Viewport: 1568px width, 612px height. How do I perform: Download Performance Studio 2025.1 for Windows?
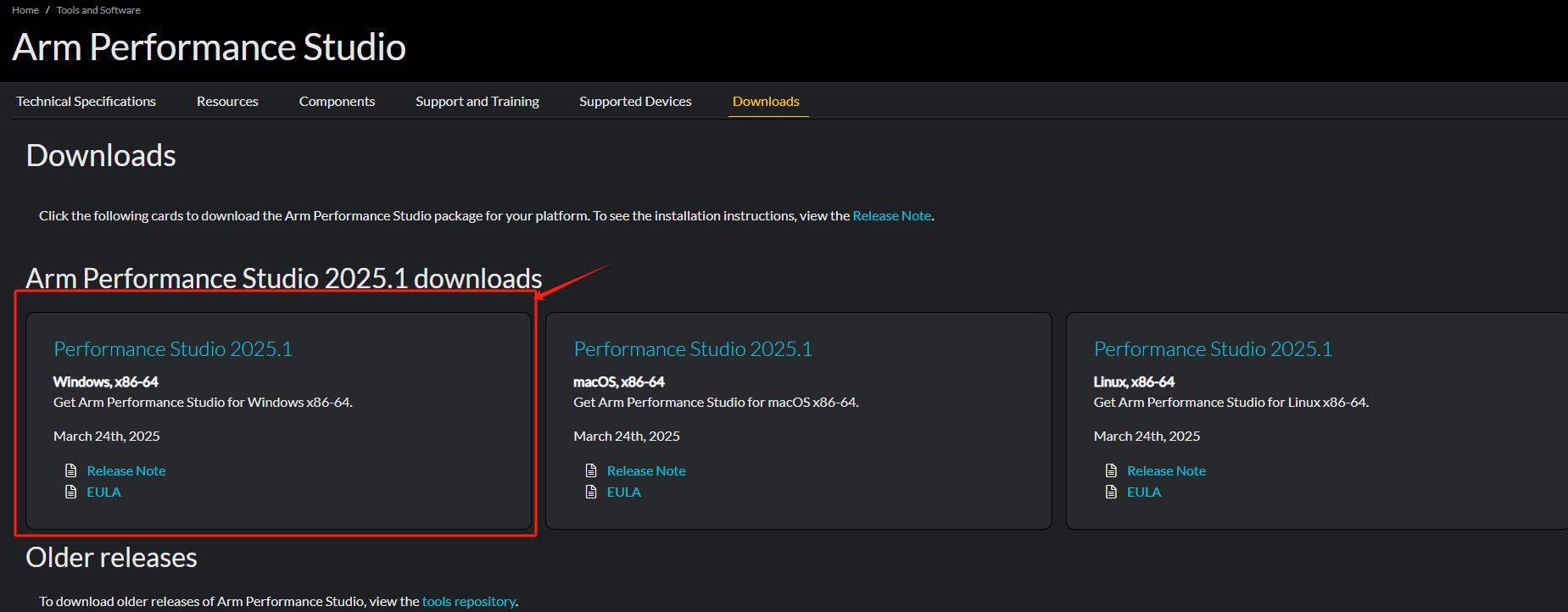[x=173, y=348]
